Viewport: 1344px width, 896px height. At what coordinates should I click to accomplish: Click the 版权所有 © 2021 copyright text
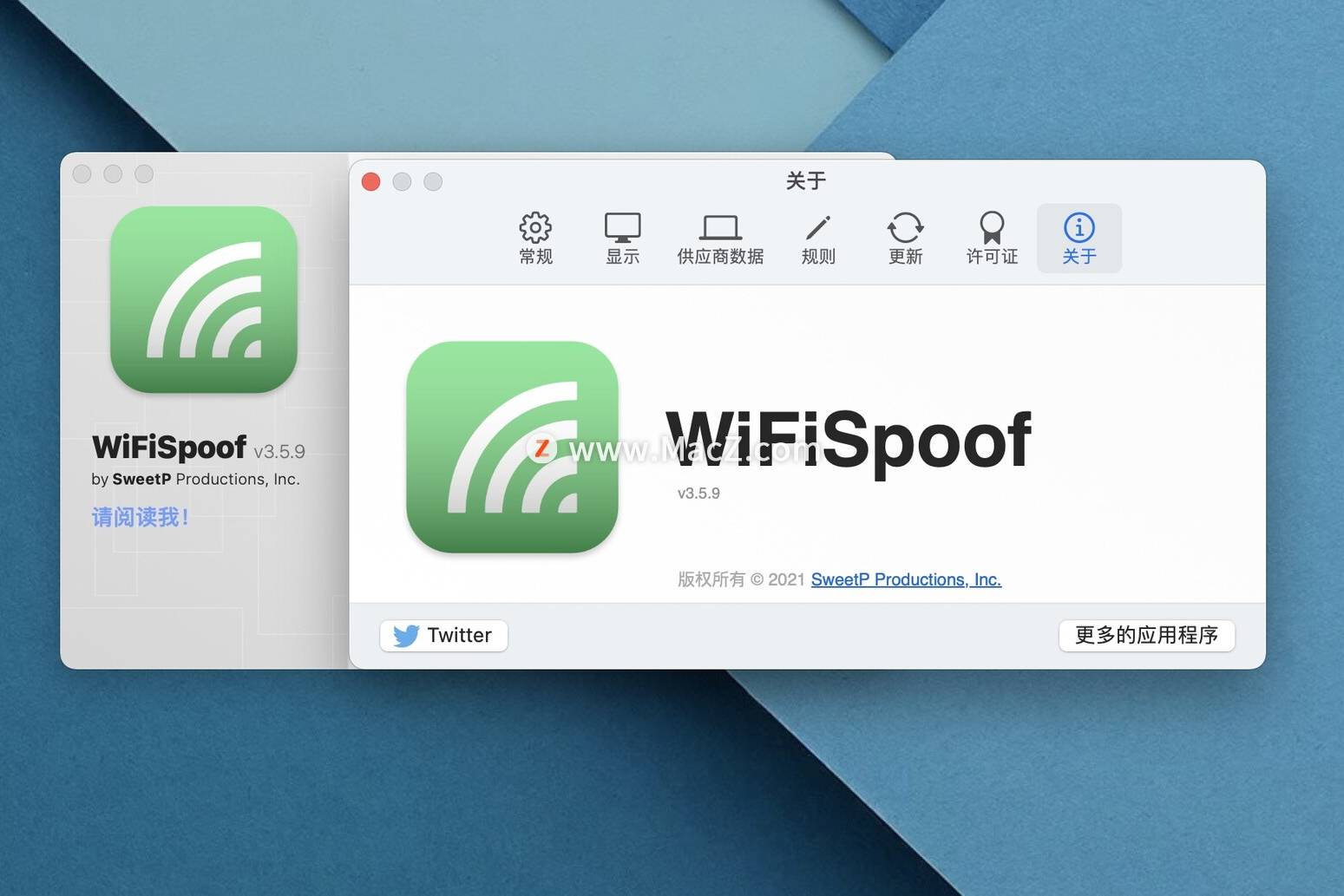pyautogui.click(x=742, y=579)
